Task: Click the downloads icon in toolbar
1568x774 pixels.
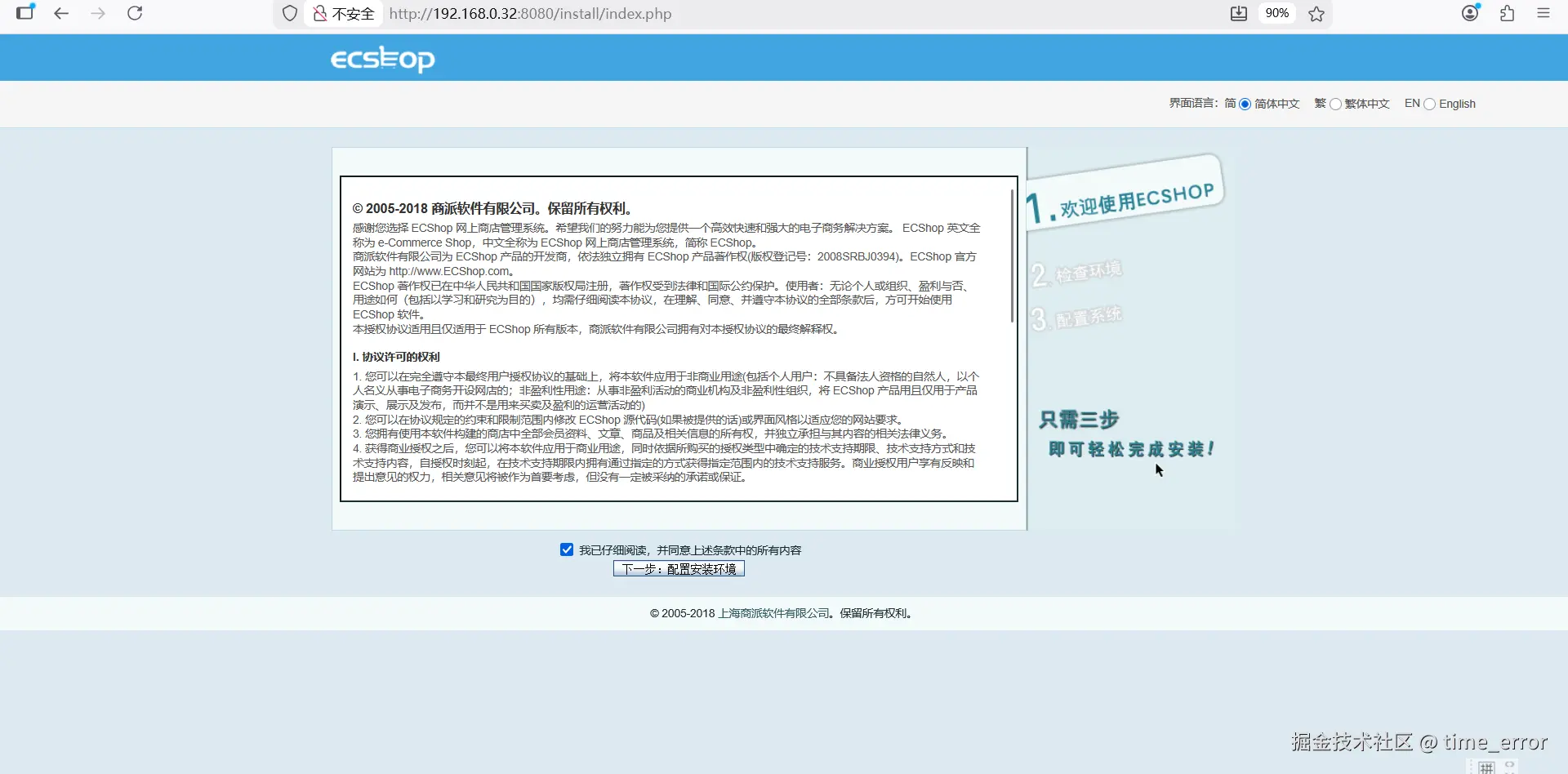Action: [x=1240, y=13]
